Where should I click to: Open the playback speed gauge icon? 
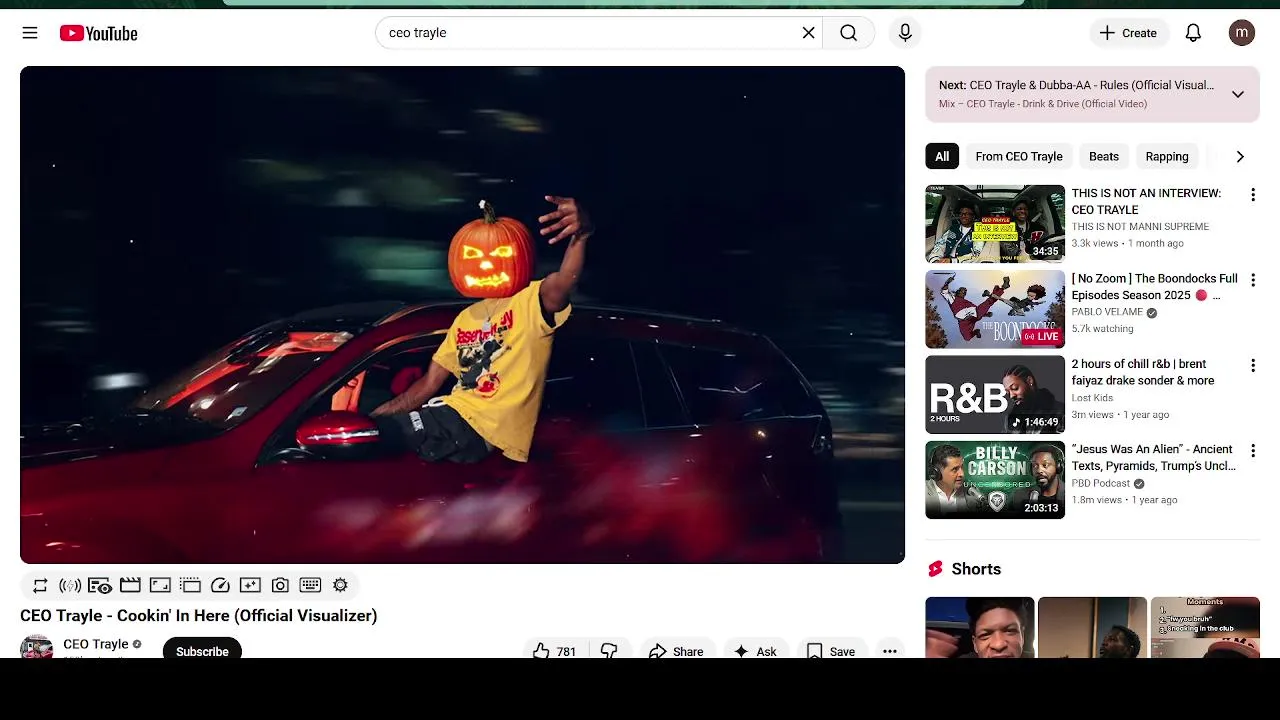[220, 585]
